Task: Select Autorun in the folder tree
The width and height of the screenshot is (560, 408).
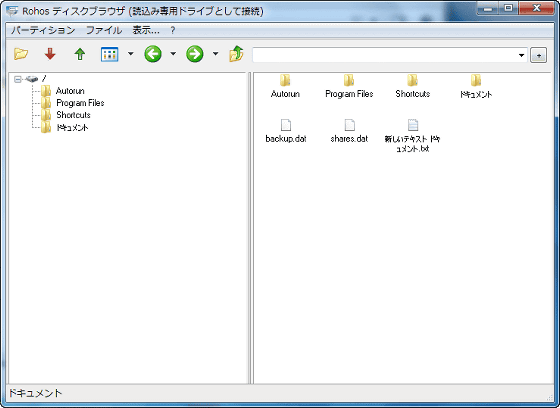Action: [70, 91]
